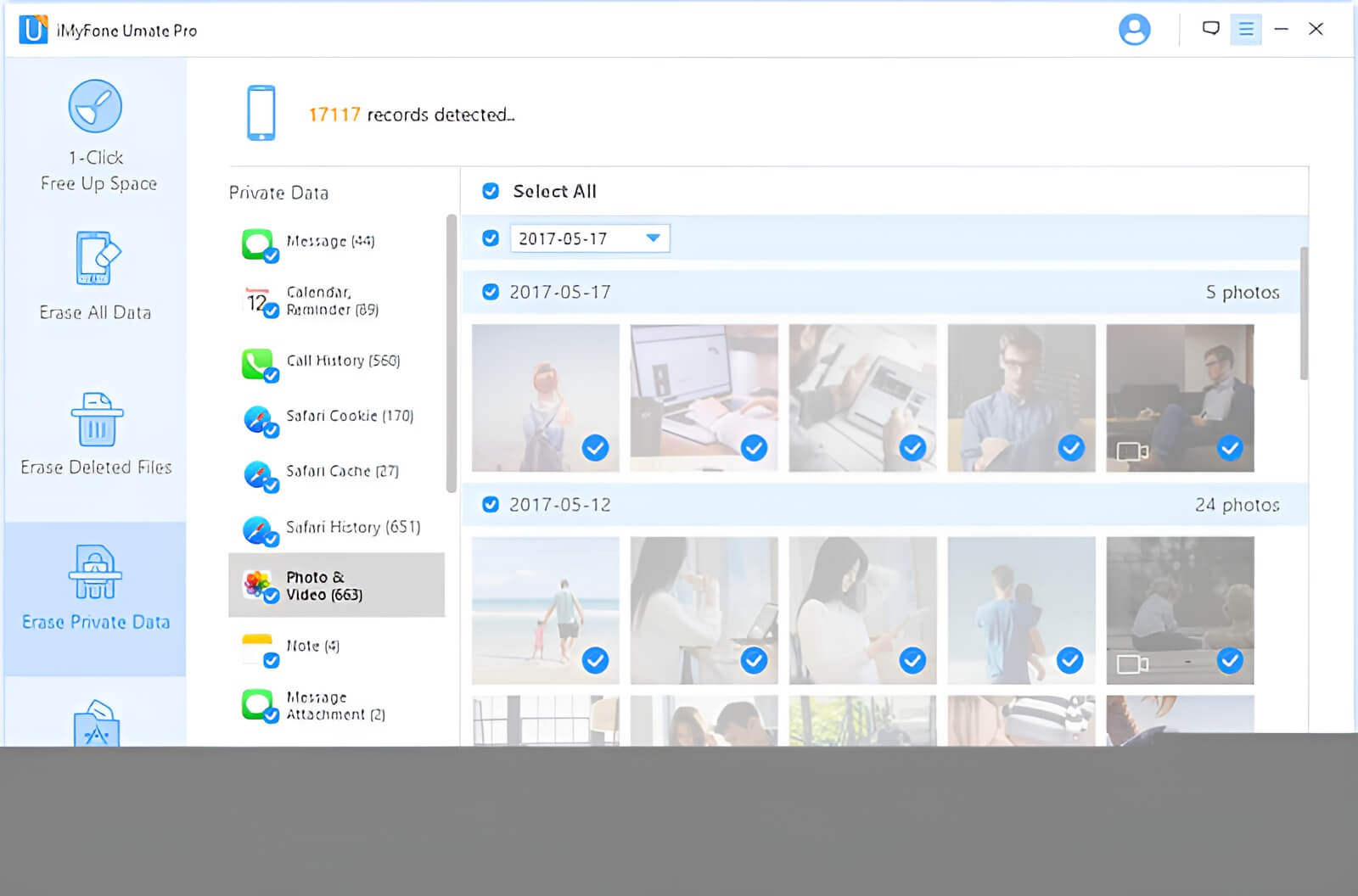Uncheck the 2017-05-17 group checkbox
Screen dimensions: 1358x896
click(491, 292)
